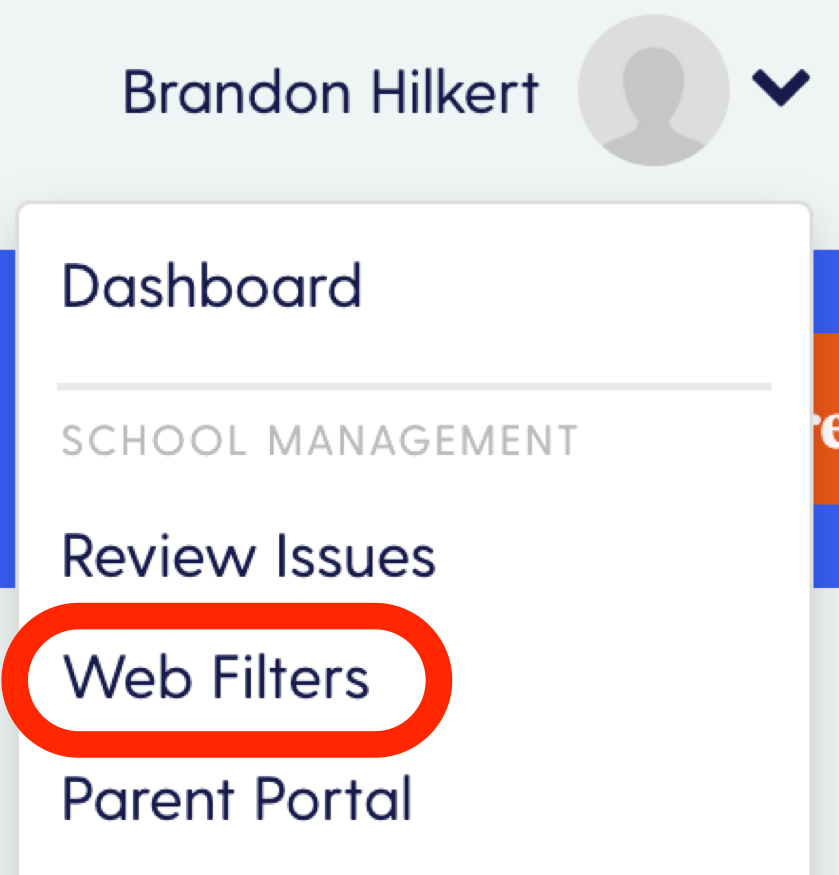Open Web Filters in school management
This screenshot has height=875, width=839.
215,677
